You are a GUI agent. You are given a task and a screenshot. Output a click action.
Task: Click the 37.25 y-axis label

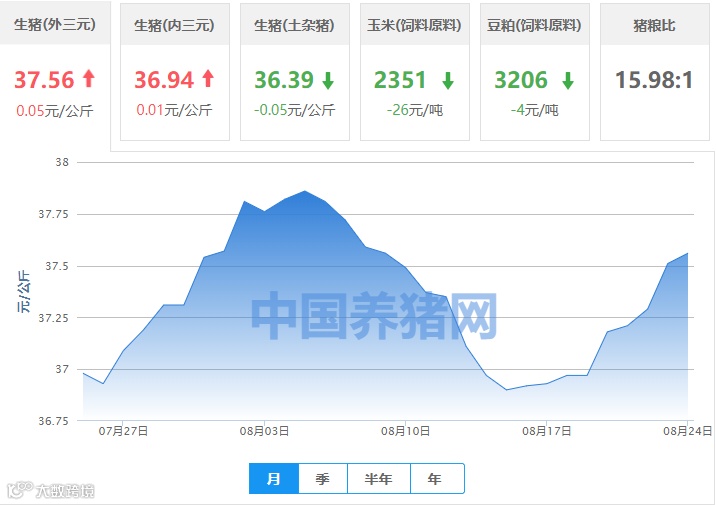(53, 318)
